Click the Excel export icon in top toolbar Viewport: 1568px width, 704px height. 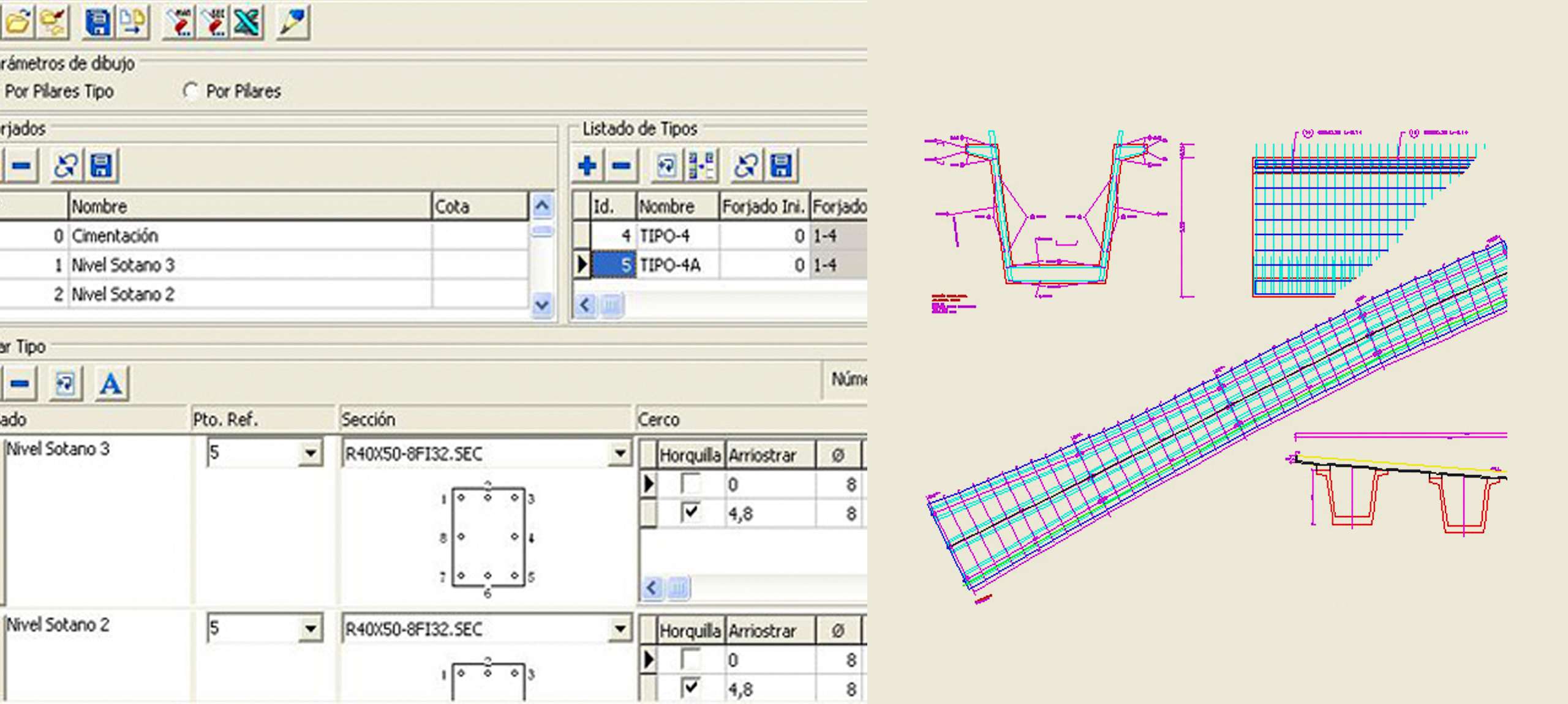247,23
